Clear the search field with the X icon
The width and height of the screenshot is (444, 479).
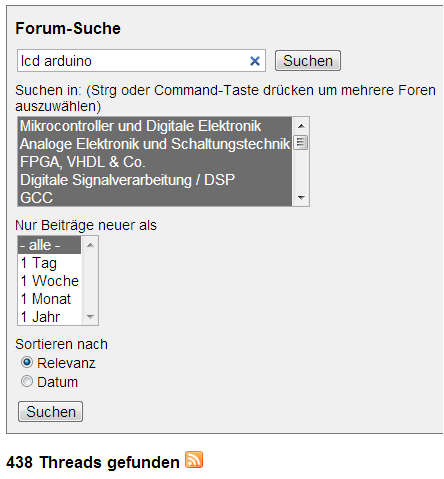pyautogui.click(x=255, y=61)
